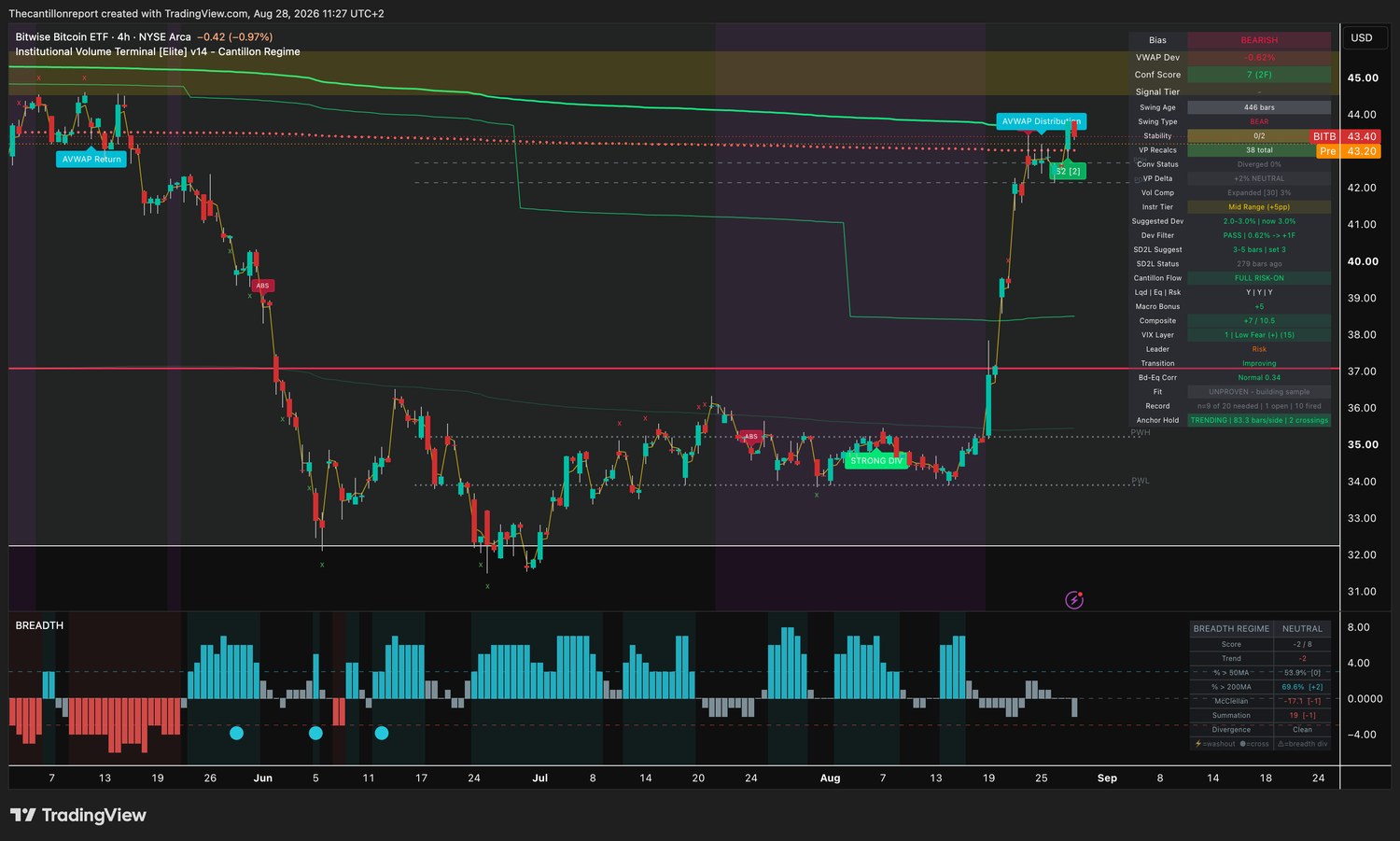Click the Conf Score value 7 (2F)
Viewport: 1400px width, 841px height.
tap(1259, 75)
